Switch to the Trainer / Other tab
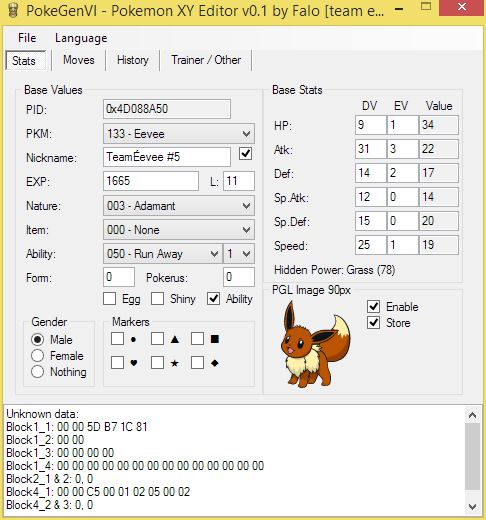The height and width of the screenshot is (520, 486). point(206,60)
